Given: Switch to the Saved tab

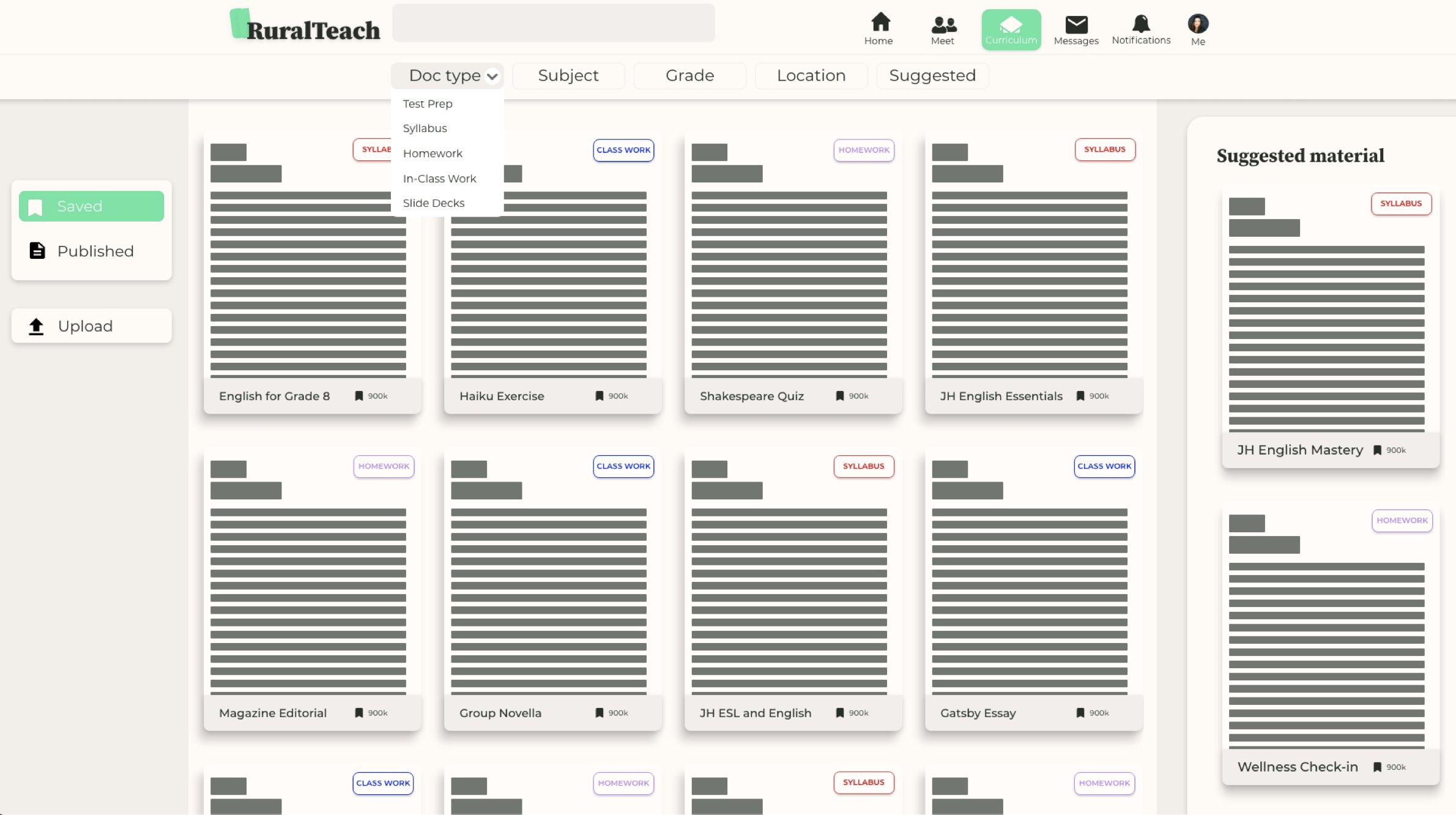Looking at the screenshot, I should click(91, 206).
